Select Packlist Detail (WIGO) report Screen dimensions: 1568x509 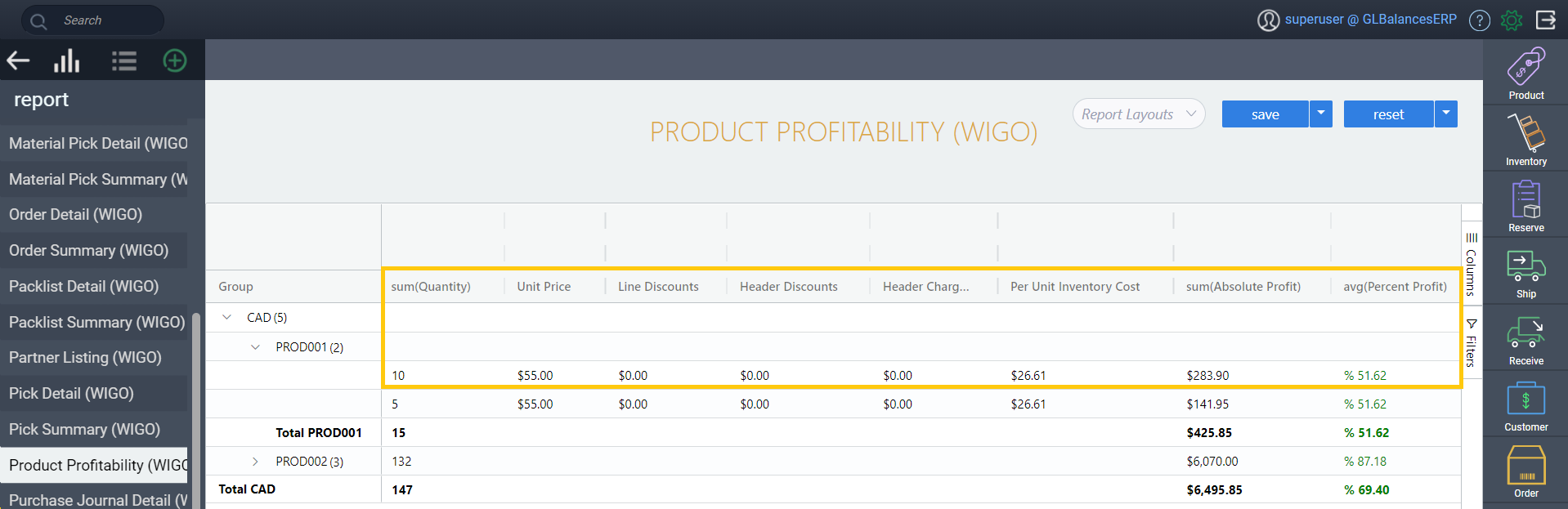tap(94, 286)
